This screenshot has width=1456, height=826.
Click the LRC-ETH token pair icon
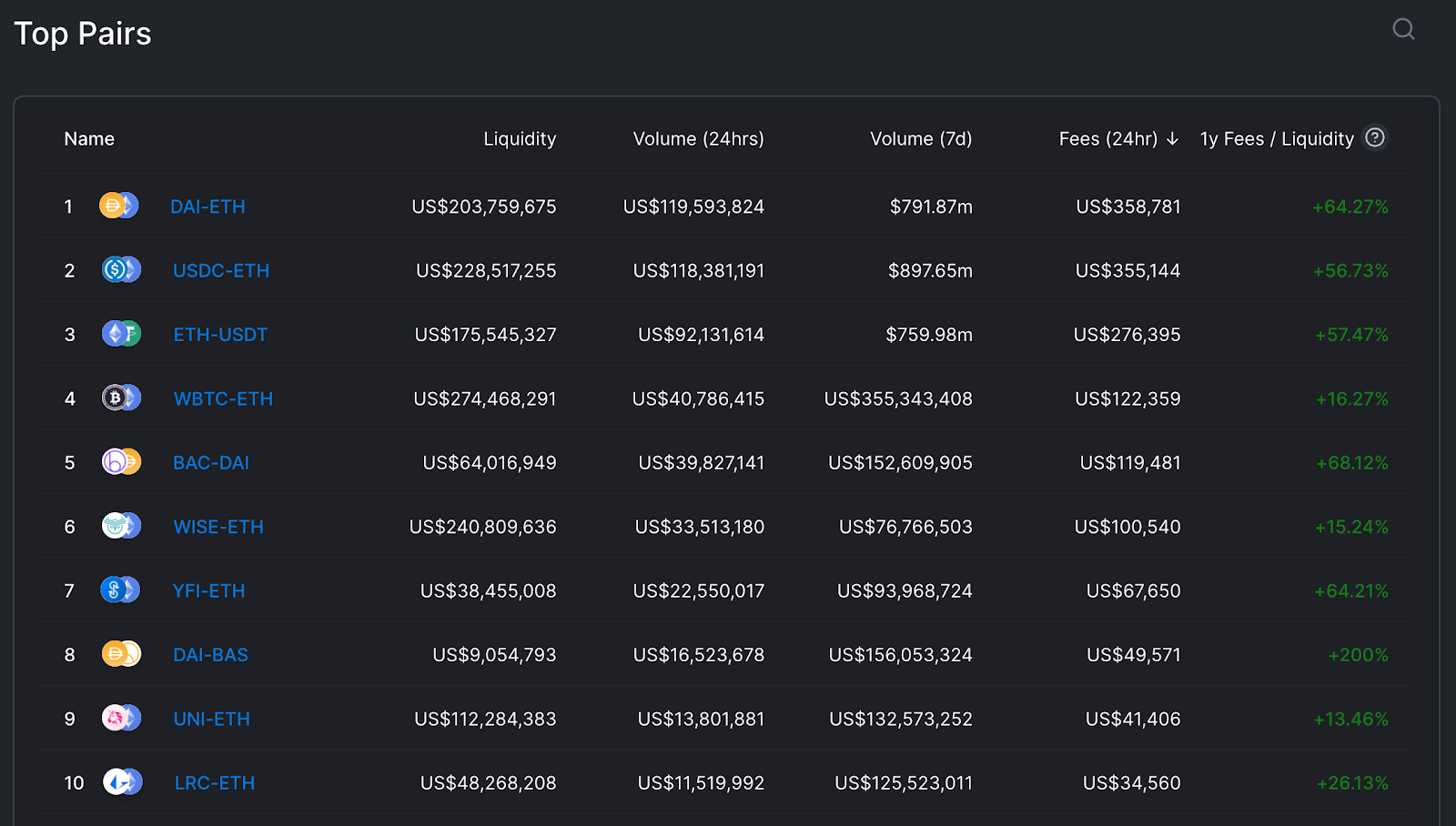coord(122,782)
